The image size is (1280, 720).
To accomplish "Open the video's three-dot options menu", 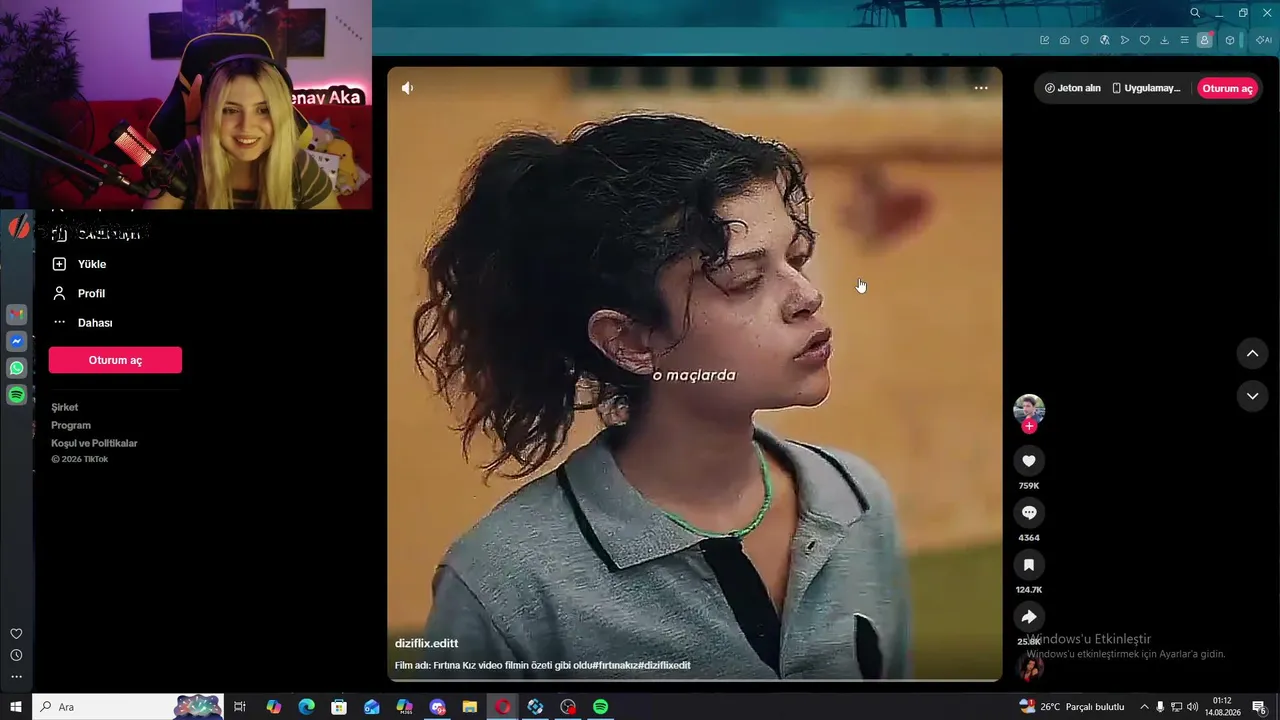I will tap(981, 88).
